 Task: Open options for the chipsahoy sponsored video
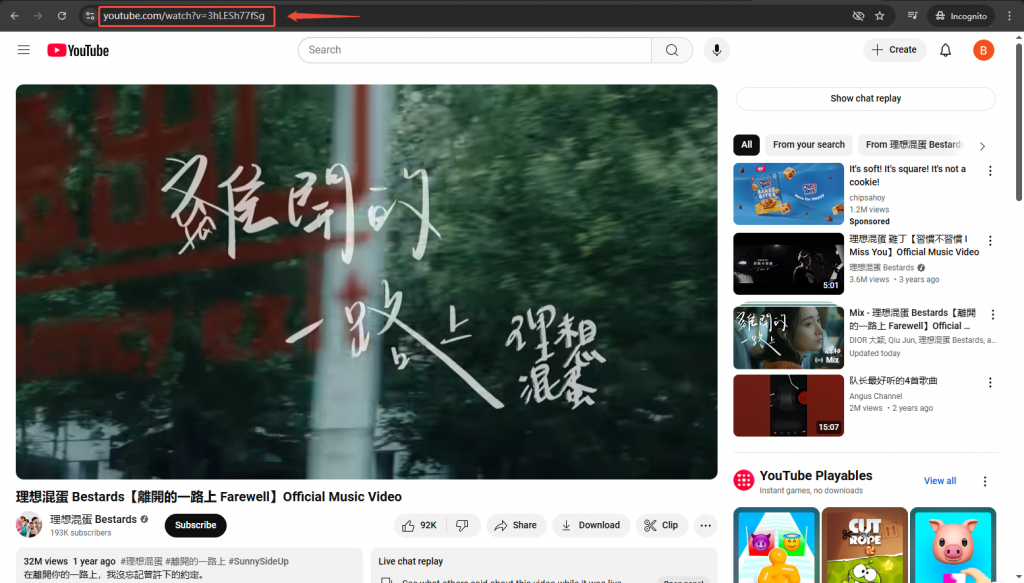(989, 171)
